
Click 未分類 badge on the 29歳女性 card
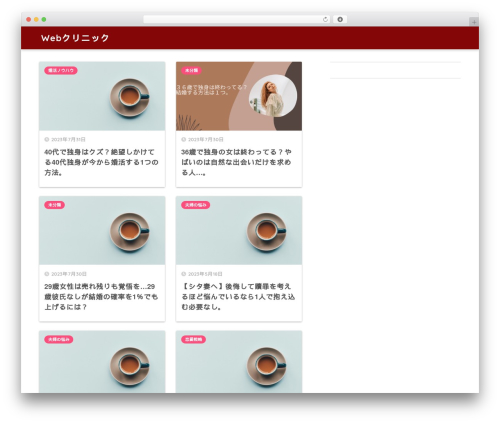pos(54,205)
